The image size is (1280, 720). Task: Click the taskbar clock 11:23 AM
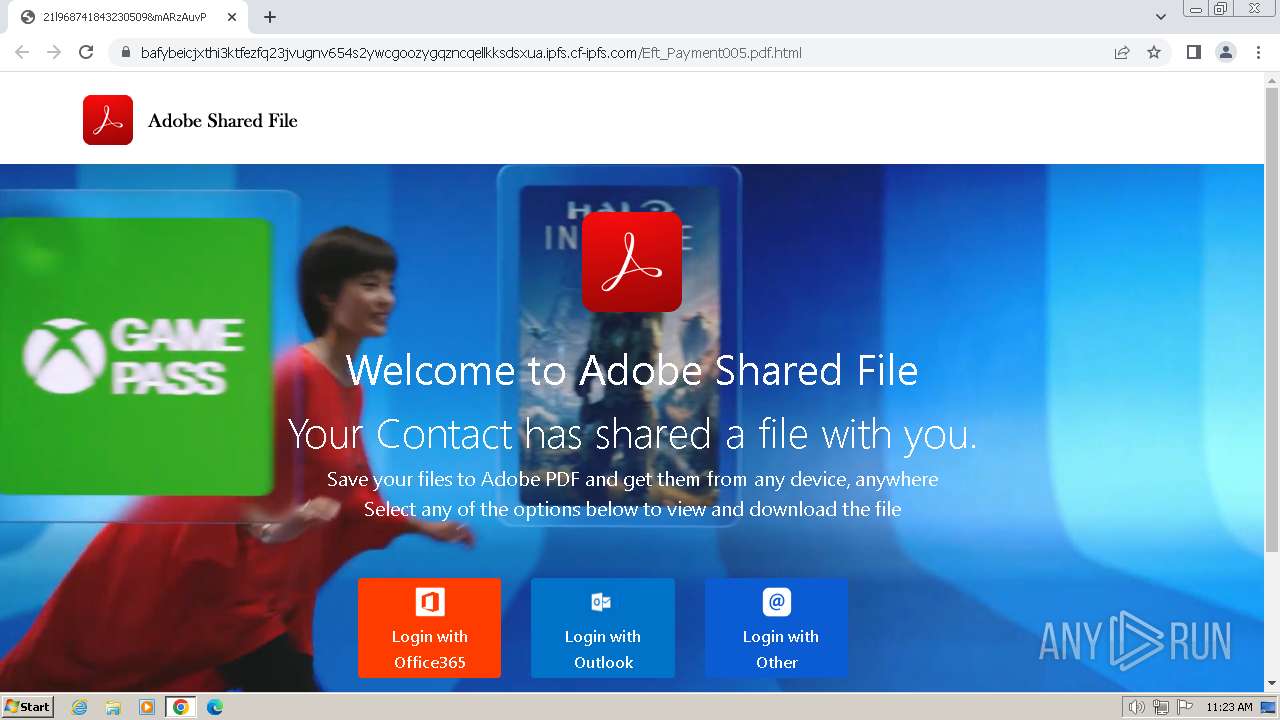click(x=1229, y=707)
